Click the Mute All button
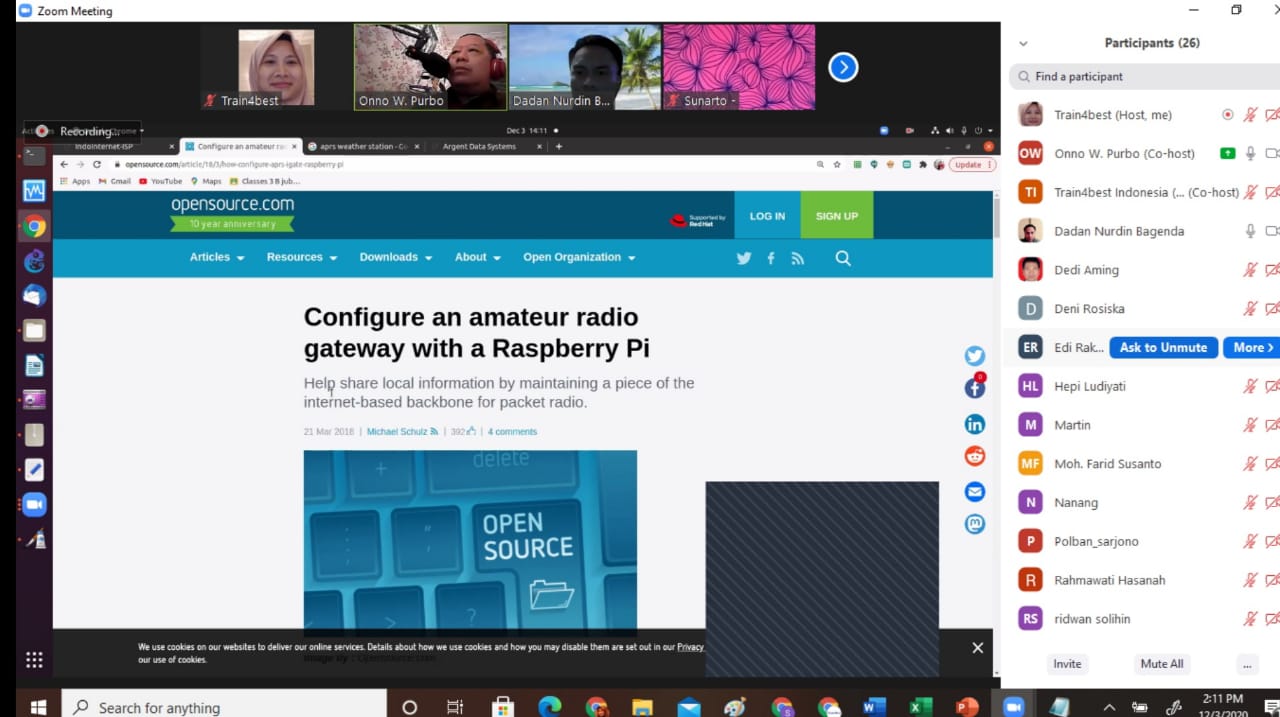1280x717 pixels. [x=1162, y=664]
